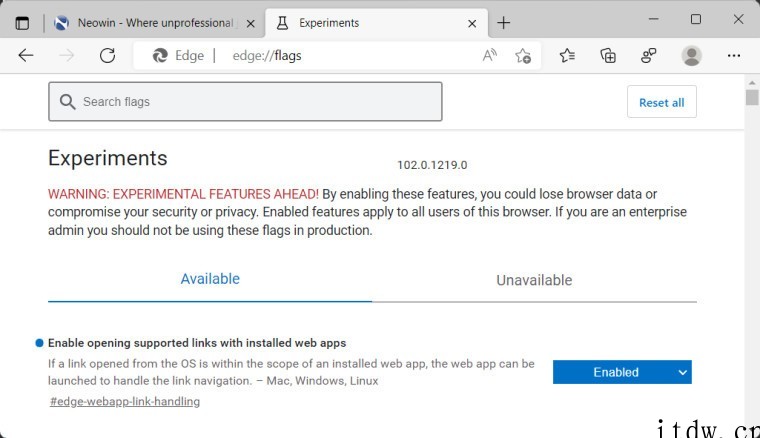Open the Collections icon
The image size is (760, 438).
pos(608,56)
